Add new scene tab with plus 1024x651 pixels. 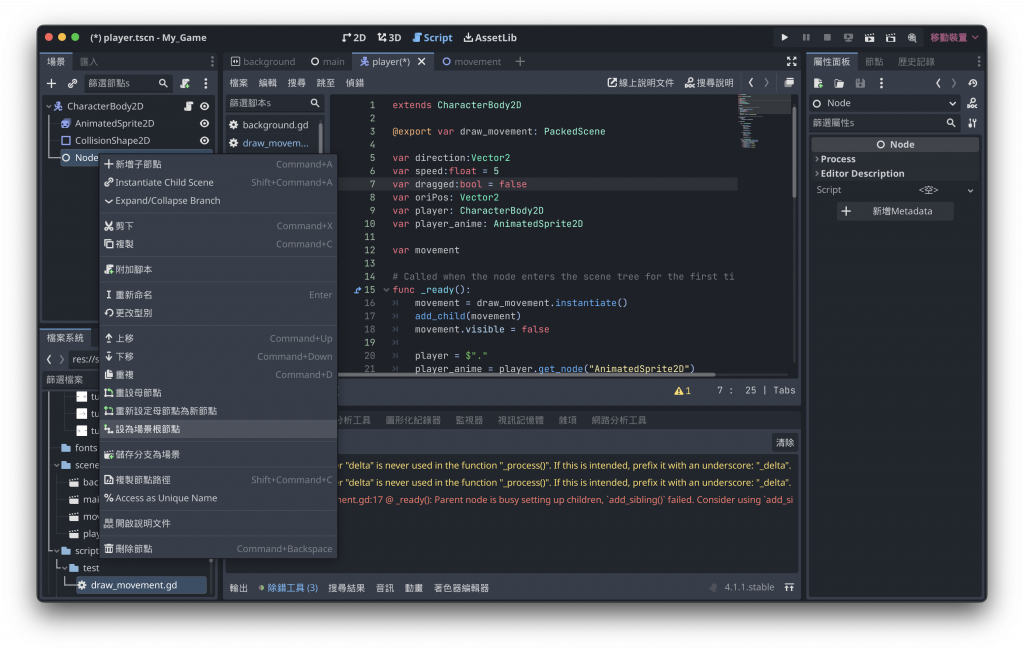pos(520,61)
